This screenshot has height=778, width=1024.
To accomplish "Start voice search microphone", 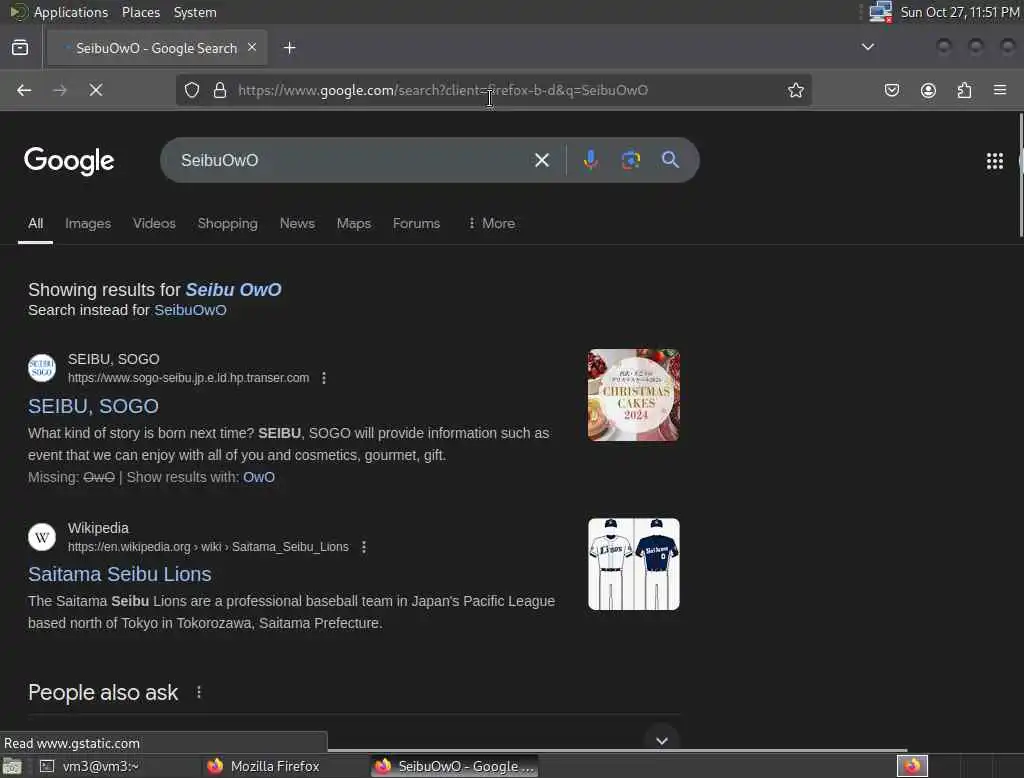I will click(590, 160).
